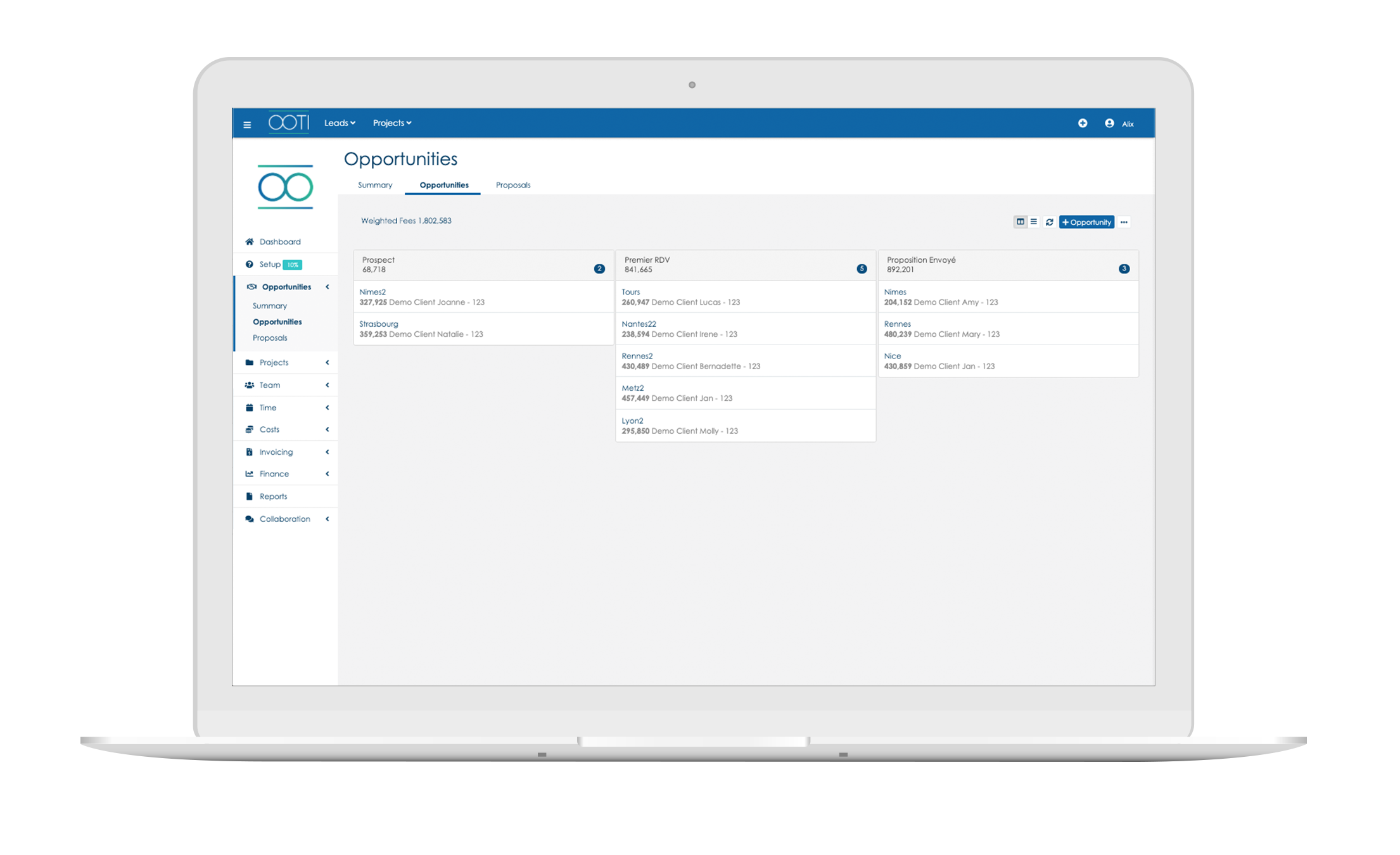Screen dimensions: 1400x855
Task: Expand the Invoicing sidebar chevron
Action: click(x=328, y=452)
